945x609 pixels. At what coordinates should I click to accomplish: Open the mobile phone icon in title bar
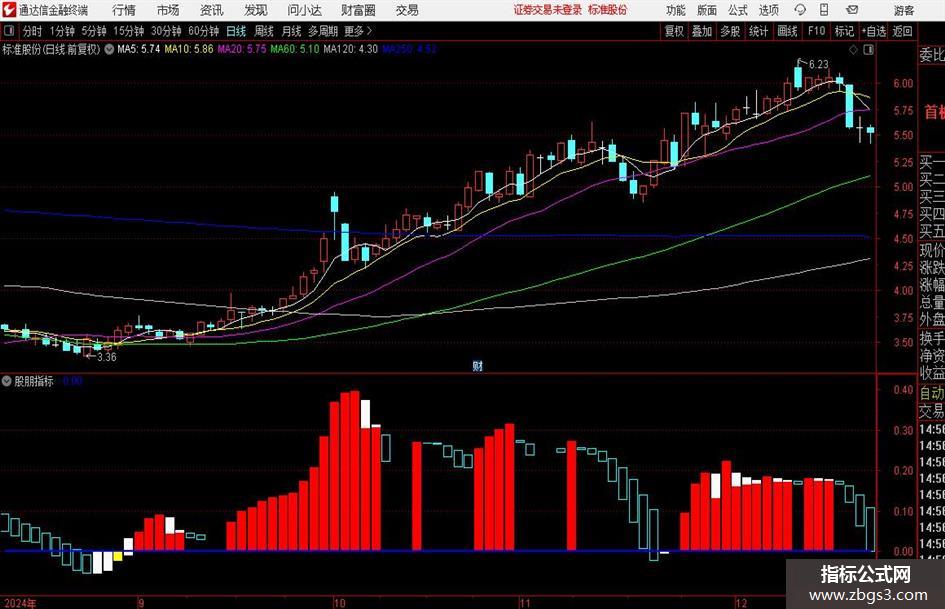click(823, 10)
